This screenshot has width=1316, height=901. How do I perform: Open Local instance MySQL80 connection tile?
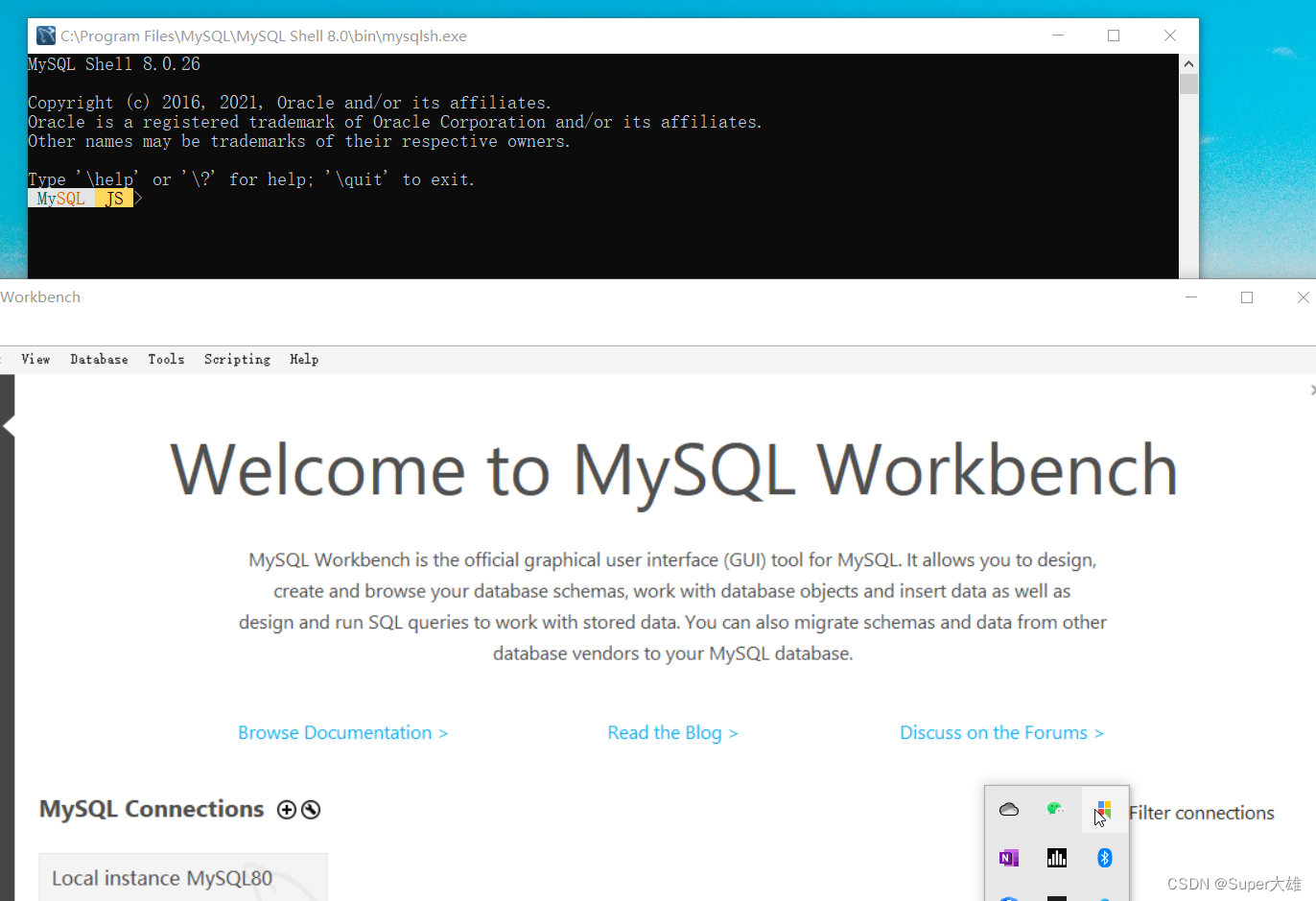[x=182, y=877]
